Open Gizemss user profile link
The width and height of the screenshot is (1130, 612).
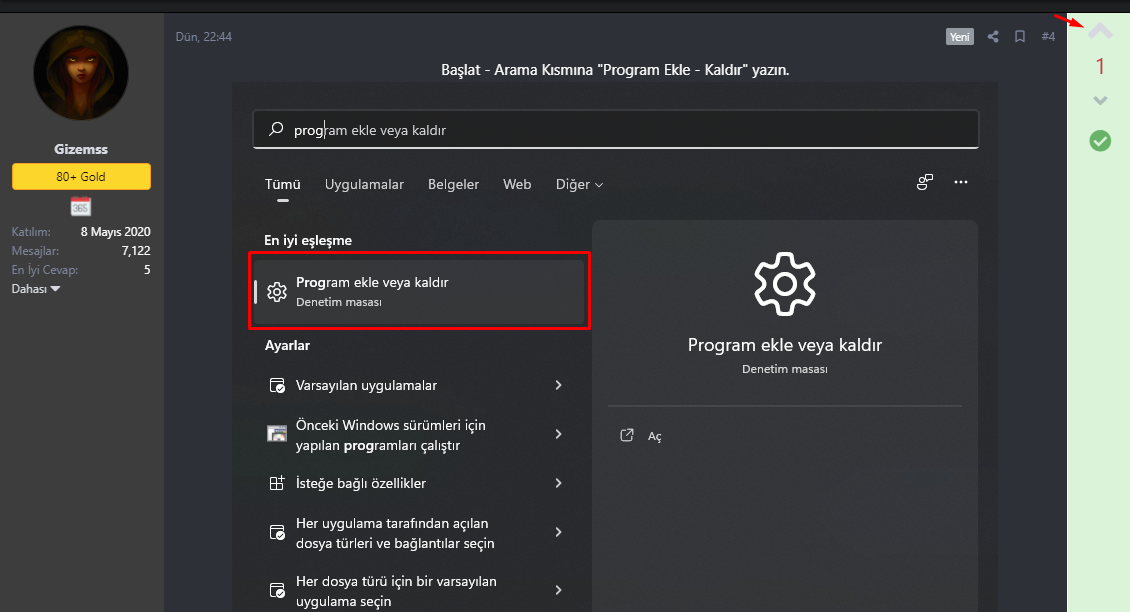tap(81, 149)
